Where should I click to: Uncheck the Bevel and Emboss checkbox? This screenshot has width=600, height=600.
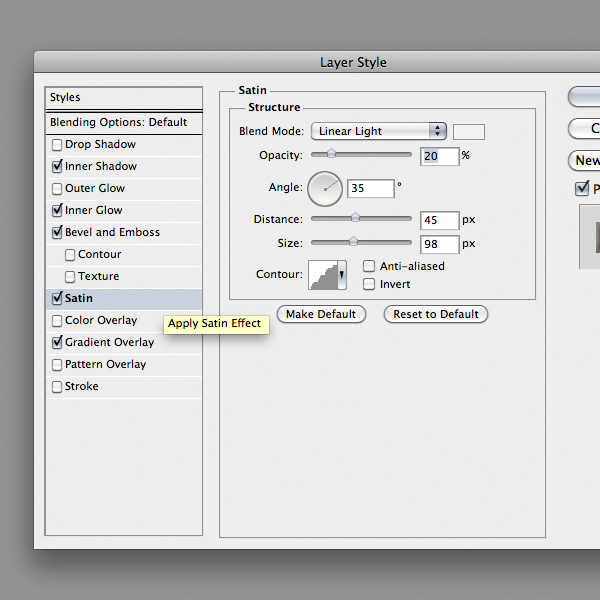click(57, 233)
